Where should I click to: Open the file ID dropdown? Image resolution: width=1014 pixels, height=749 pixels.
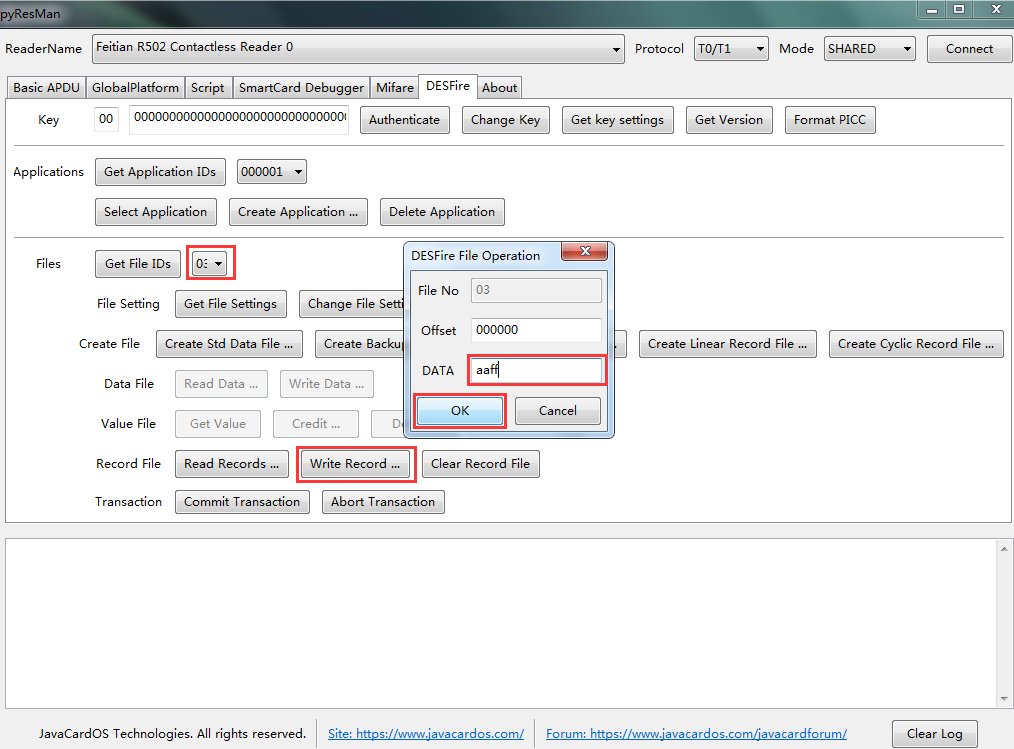[211, 263]
